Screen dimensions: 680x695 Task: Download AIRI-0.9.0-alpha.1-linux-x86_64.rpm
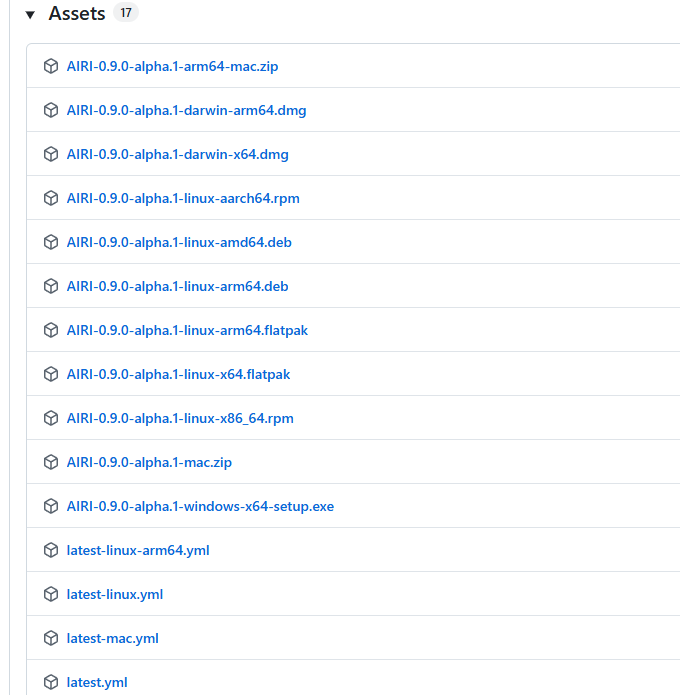[x=180, y=418]
